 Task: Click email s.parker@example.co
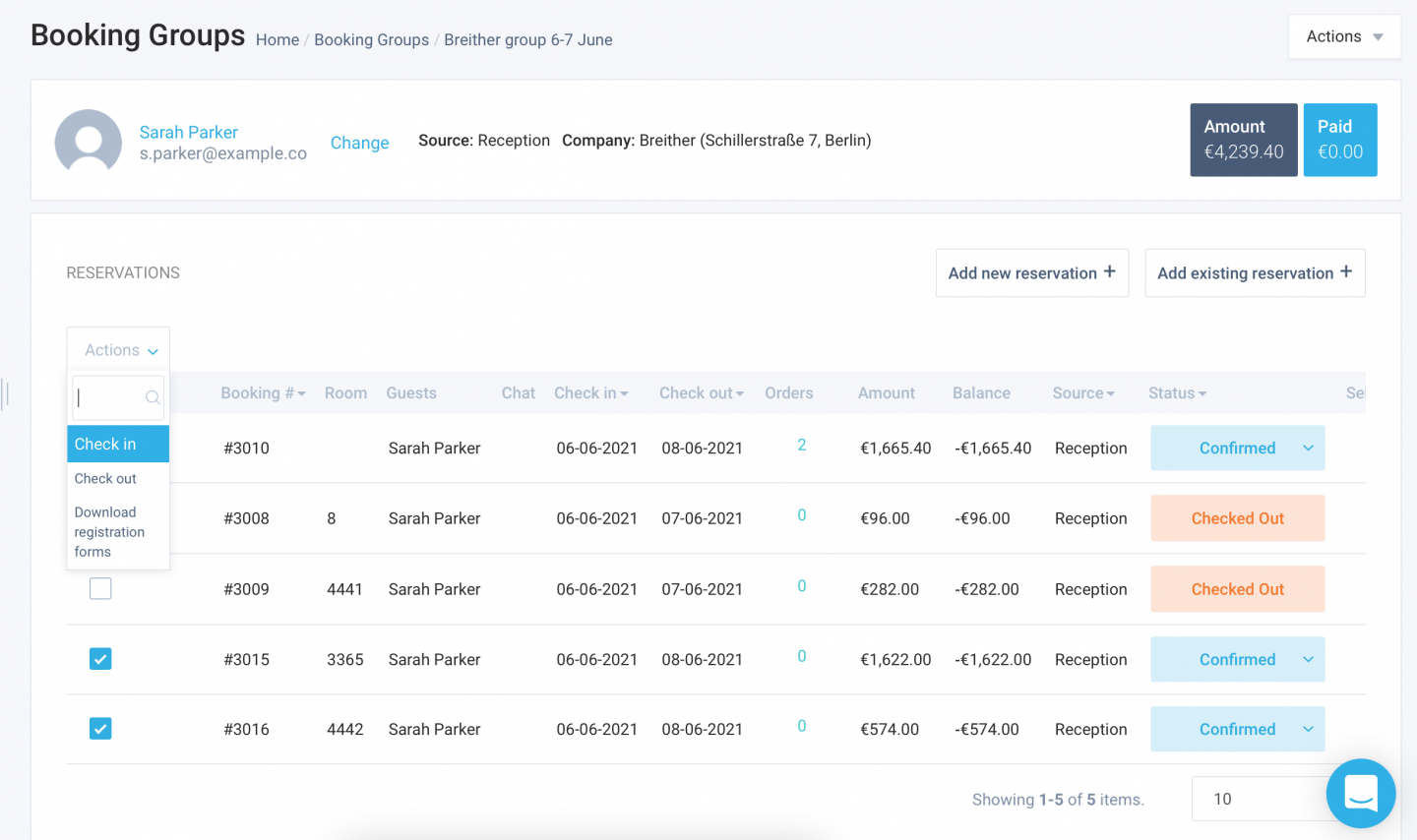pos(223,153)
